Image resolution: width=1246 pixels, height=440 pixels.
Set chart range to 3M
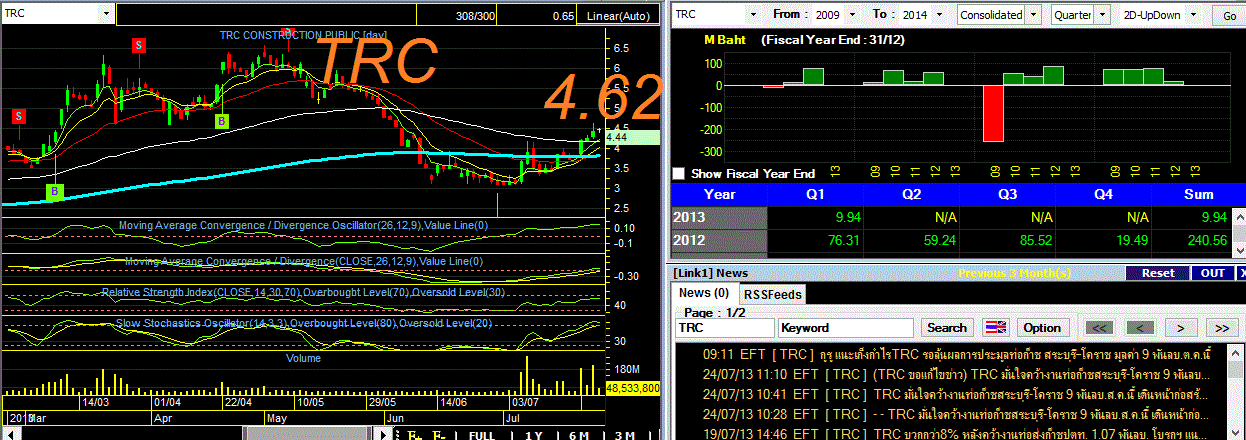click(624, 435)
